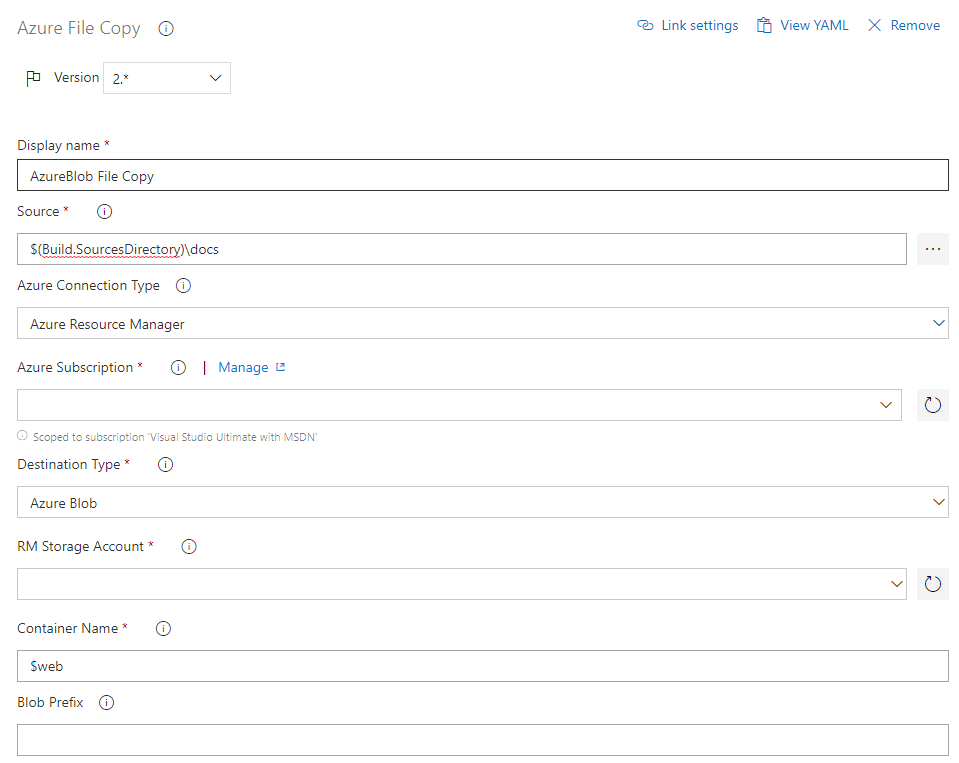Click the Container Name $web field
The image size is (959, 763).
click(x=483, y=666)
